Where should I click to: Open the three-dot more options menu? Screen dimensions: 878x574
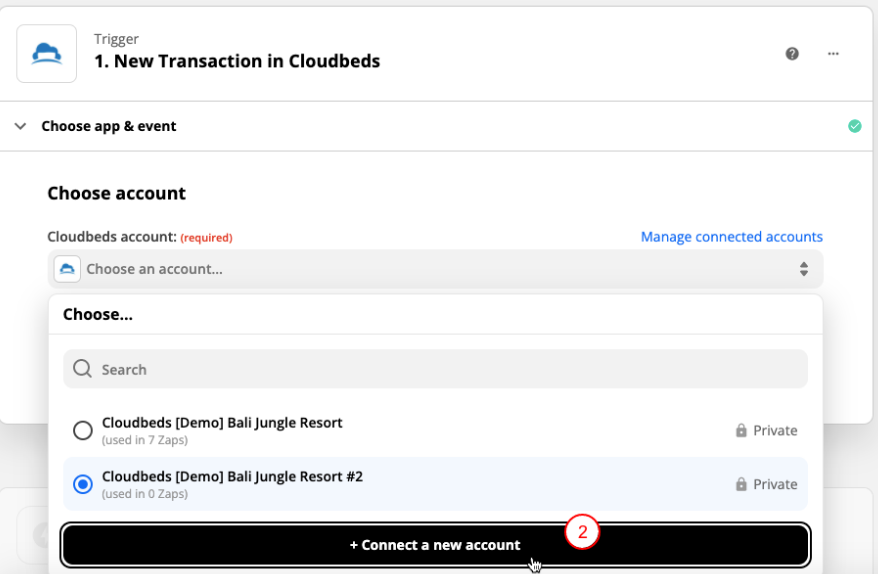(x=833, y=54)
